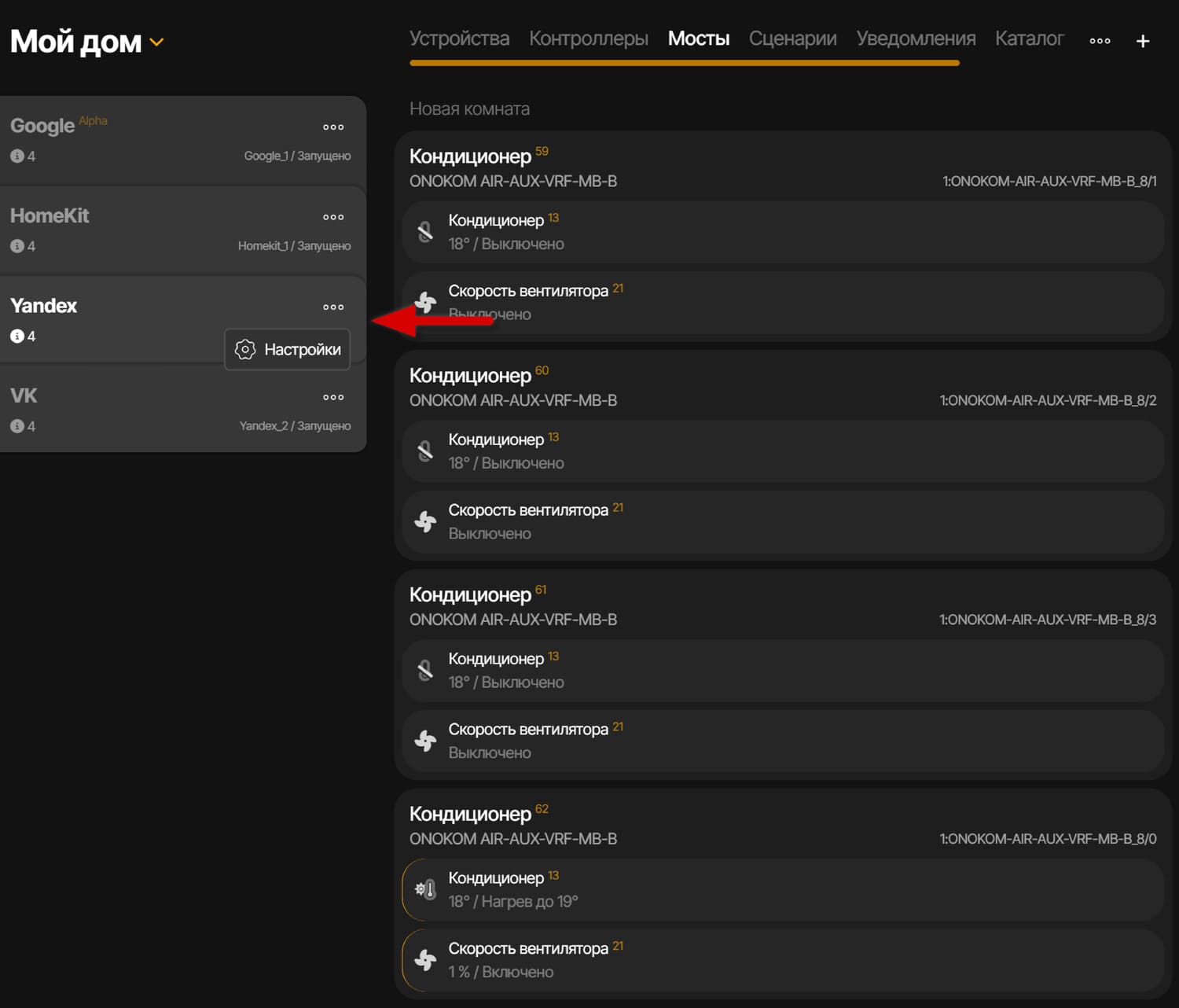
Task: Click the info icon on HomeKit card
Action: click(17, 245)
